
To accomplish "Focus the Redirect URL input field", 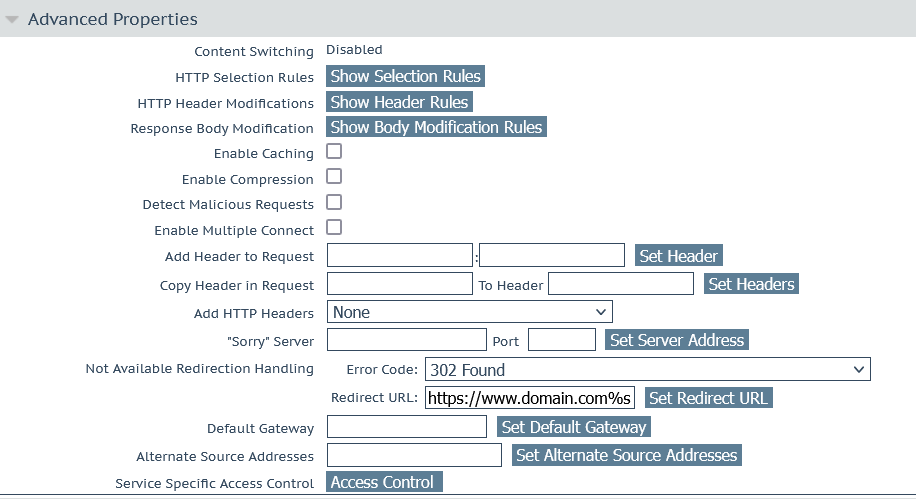I will [x=530, y=398].
